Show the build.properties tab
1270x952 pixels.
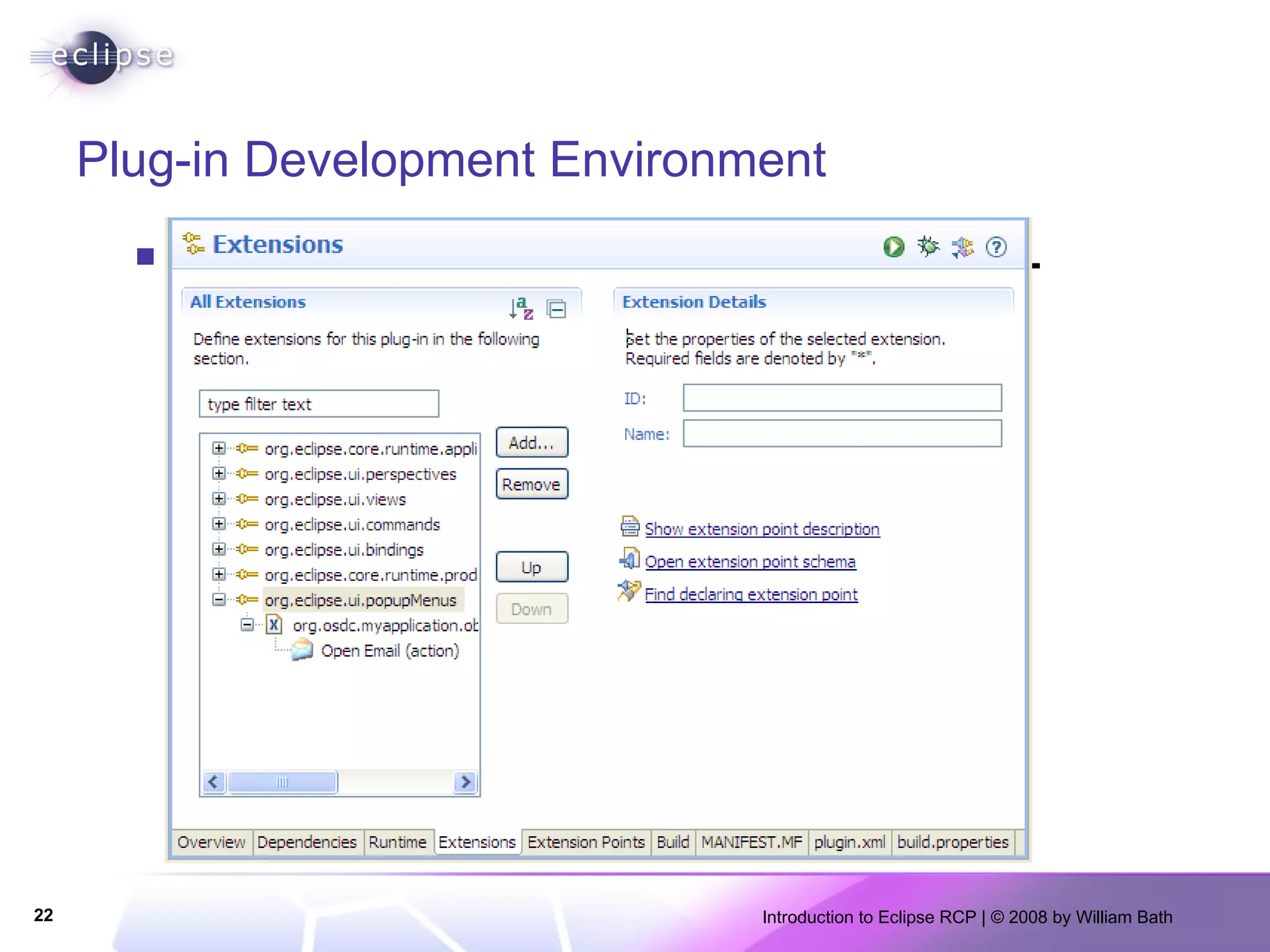click(x=953, y=842)
